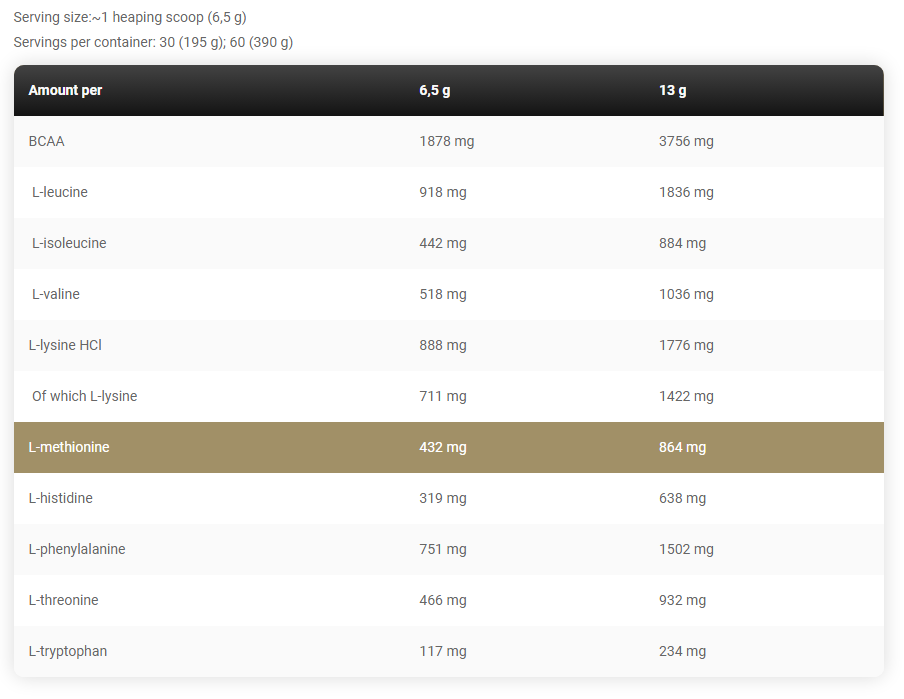Select the 864 mg methionine value
This screenshot has width=904, height=699.
[682, 447]
